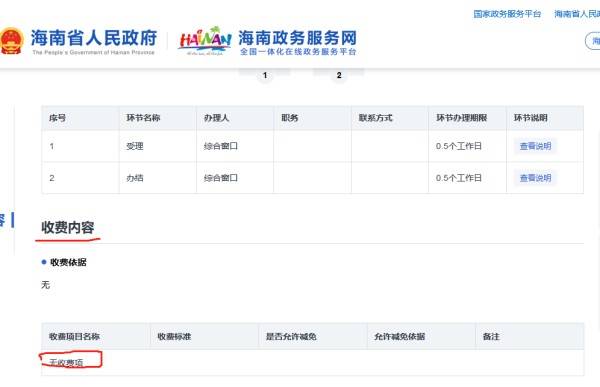Image resolution: width=600 pixels, height=387 pixels.
Task: Go to step 1 indicator
Action: click(265, 75)
